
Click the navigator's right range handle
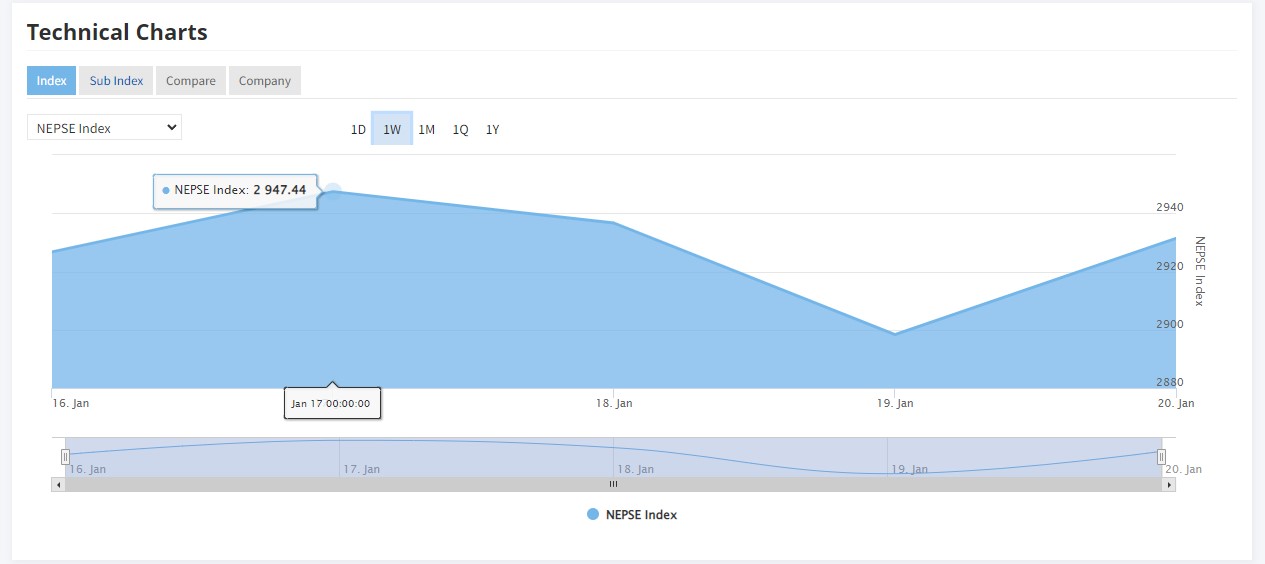click(1161, 457)
